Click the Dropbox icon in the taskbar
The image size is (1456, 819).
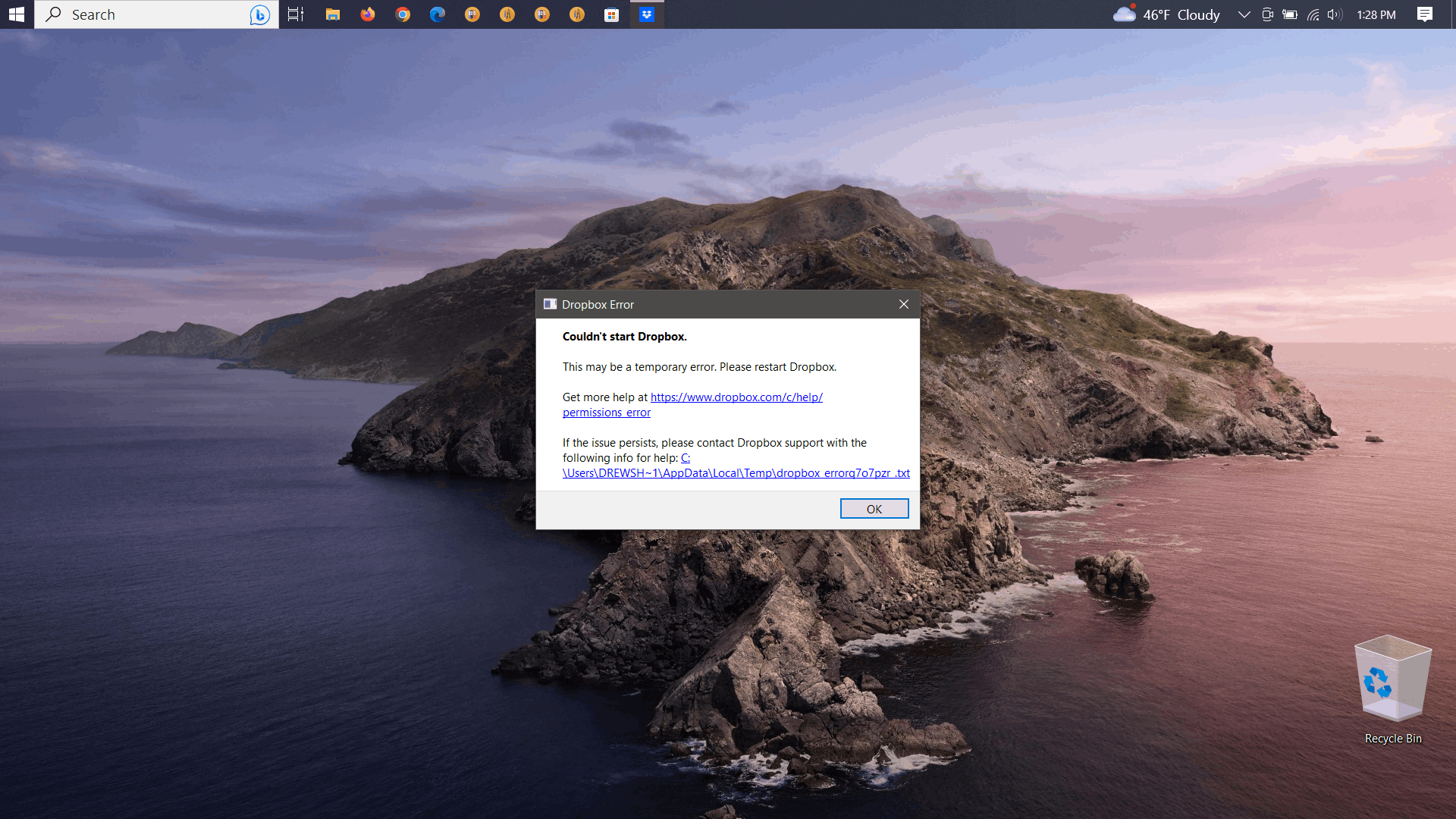pyautogui.click(x=646, y=14)
